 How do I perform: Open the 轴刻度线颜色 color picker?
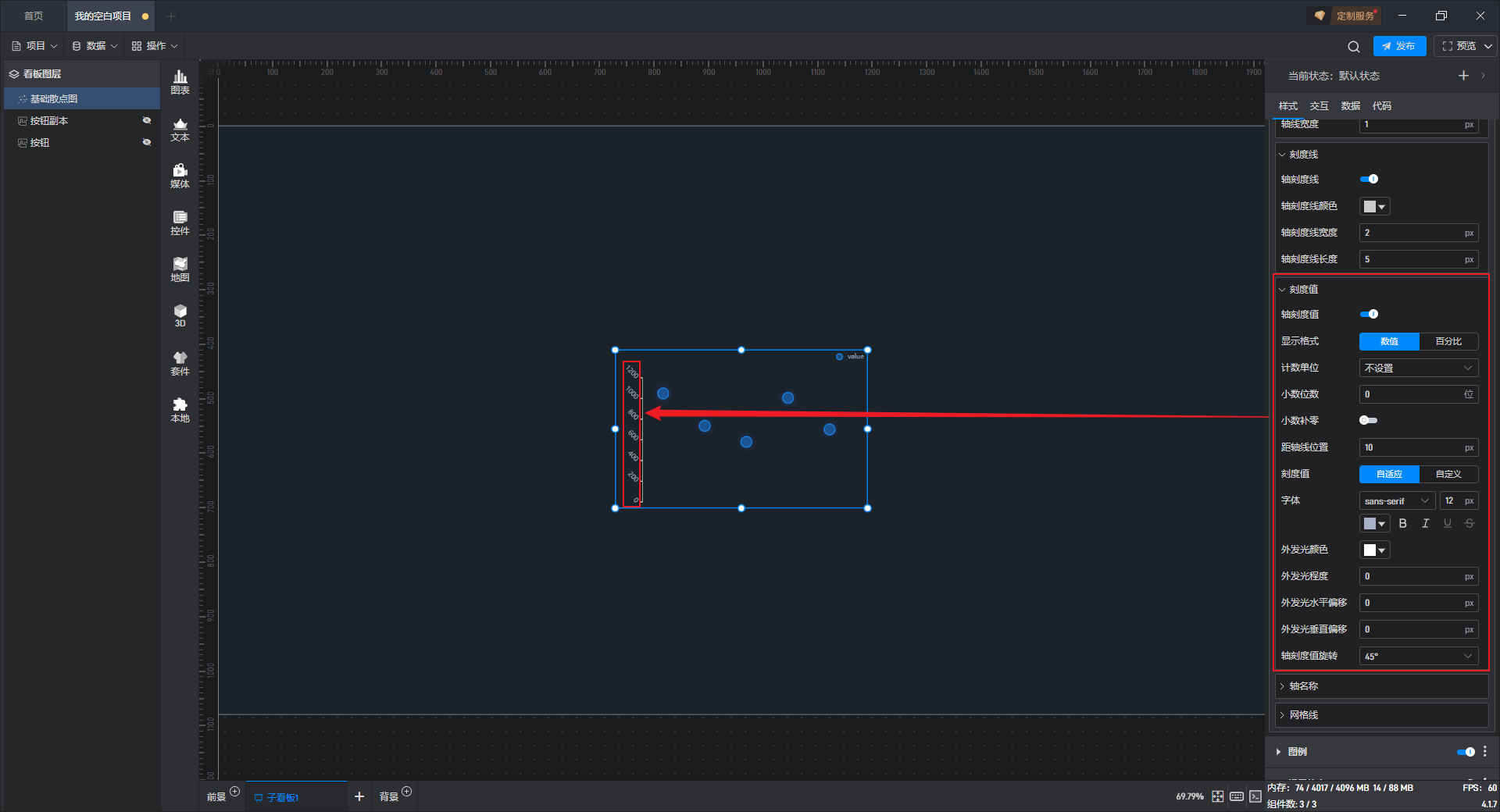tap(1374, 206)
